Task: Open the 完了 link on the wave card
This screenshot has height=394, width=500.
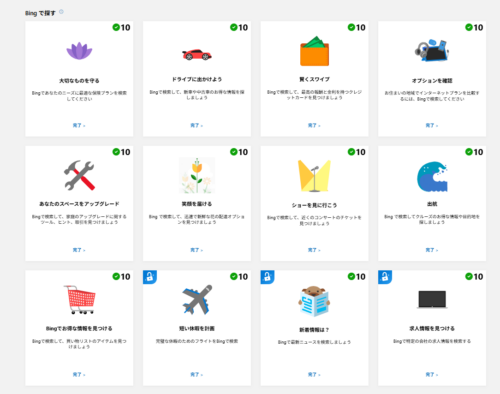Action: [x=432, y=250]
